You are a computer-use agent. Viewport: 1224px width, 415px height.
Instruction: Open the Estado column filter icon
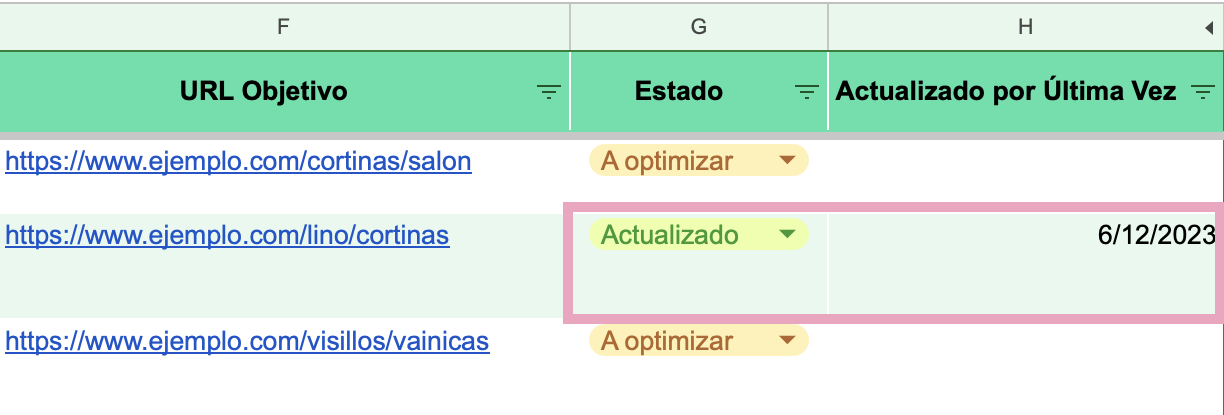tap(806, 92)
